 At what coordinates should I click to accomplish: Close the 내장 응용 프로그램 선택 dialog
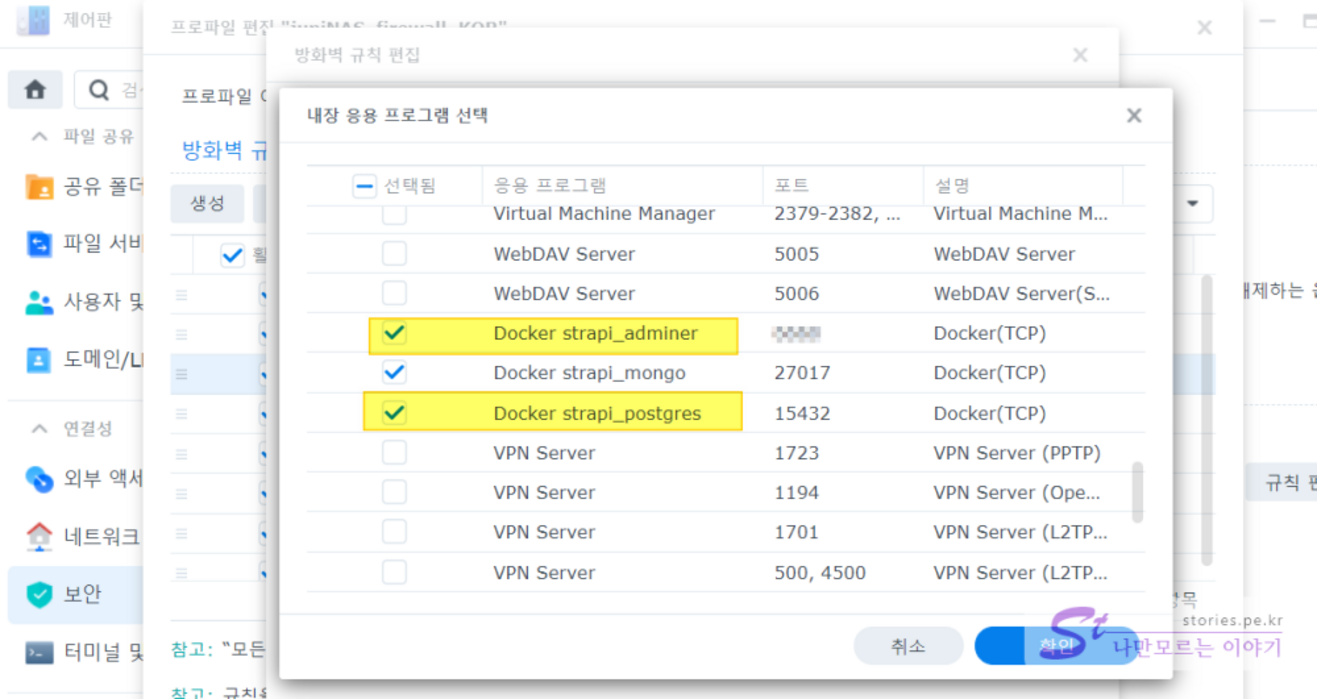[x=1133, y=116]
